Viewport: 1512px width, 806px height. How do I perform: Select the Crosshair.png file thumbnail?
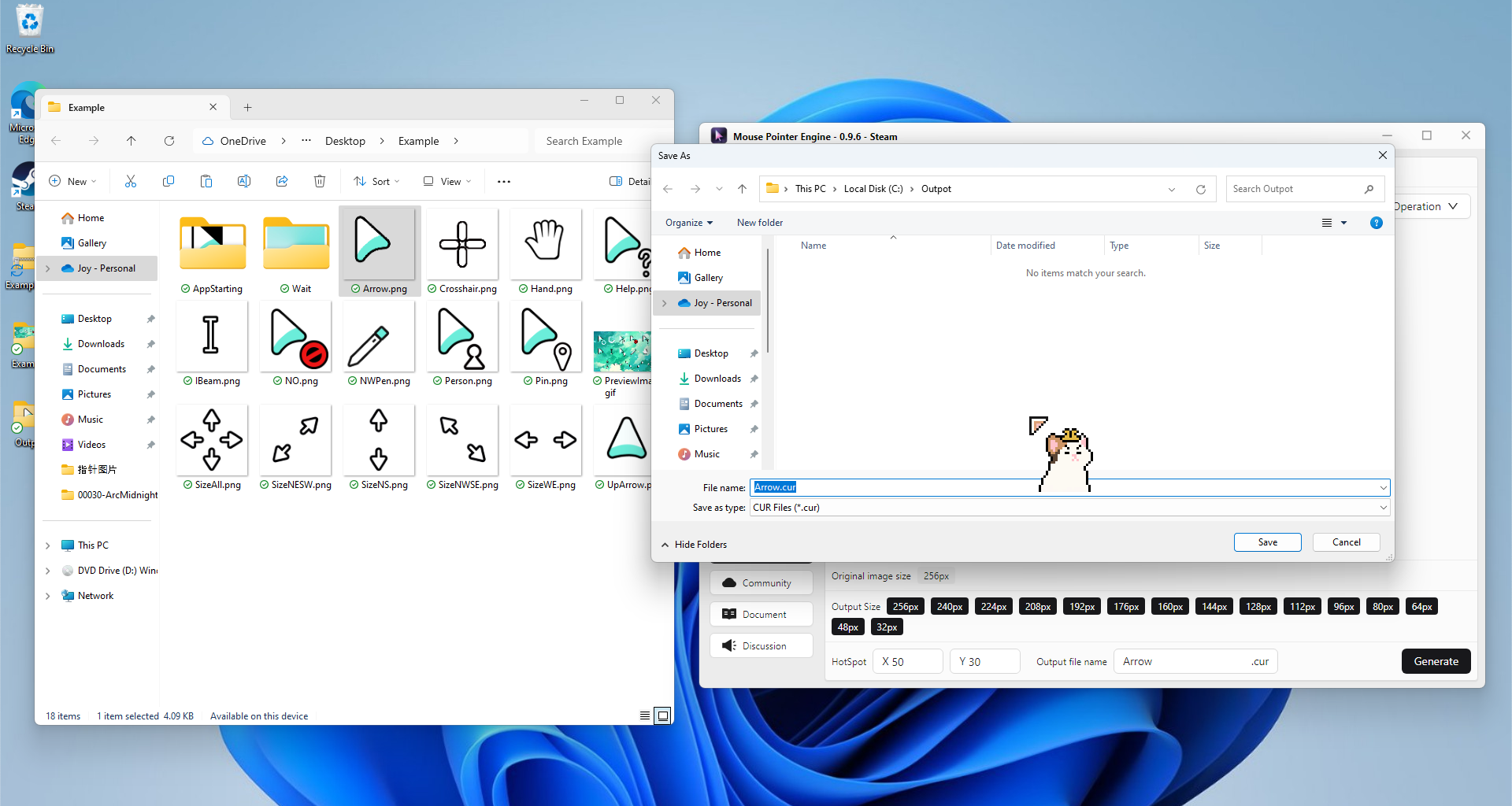pos(462,246)
